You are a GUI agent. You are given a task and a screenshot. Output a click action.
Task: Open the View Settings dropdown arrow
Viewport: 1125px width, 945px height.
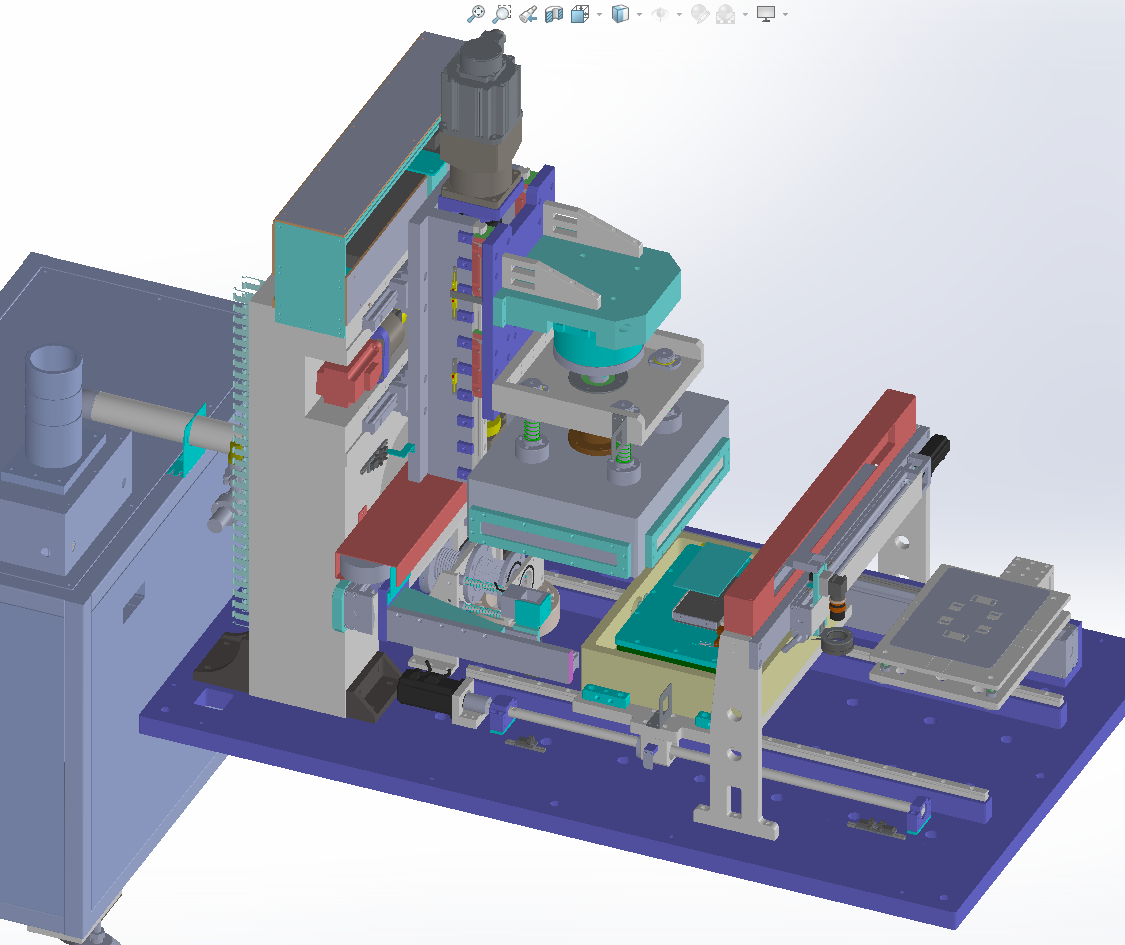pos(786,14)
